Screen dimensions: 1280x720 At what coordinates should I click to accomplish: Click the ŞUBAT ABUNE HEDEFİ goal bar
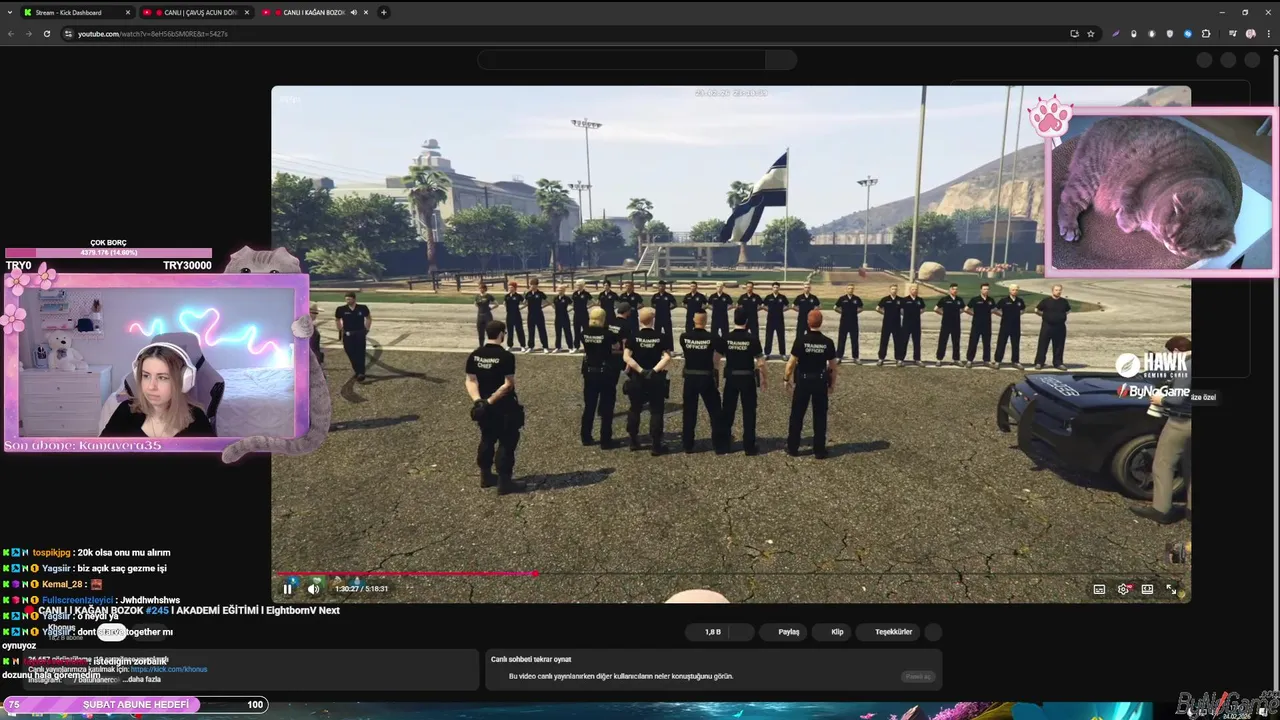click(x=135, y=704)
